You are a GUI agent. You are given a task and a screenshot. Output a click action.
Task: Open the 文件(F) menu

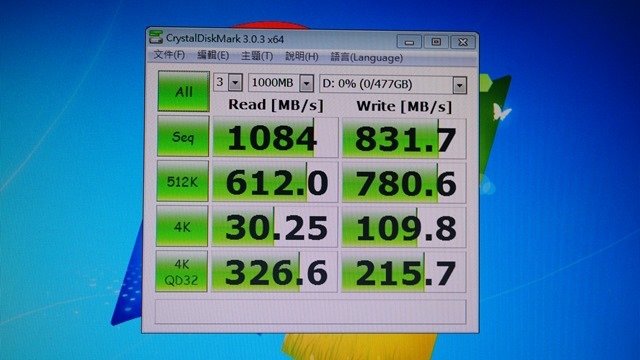[x=169, y=55]
